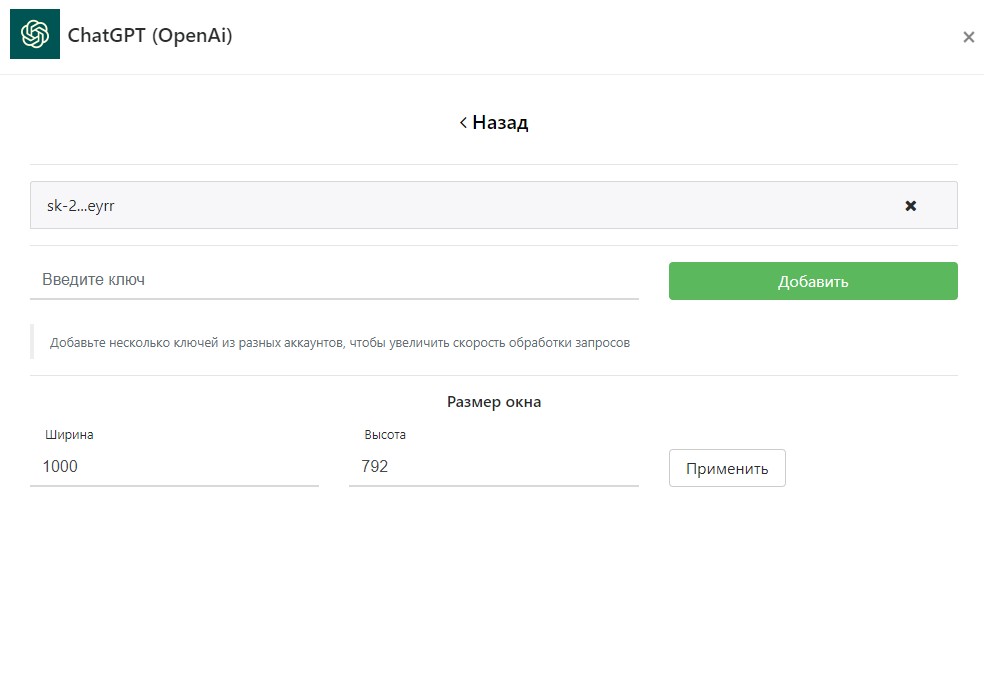Click the Ширина label
Image resolution: width=984 pixels, height=693 pixels.
pyautogui.click(x=69, y=435)
